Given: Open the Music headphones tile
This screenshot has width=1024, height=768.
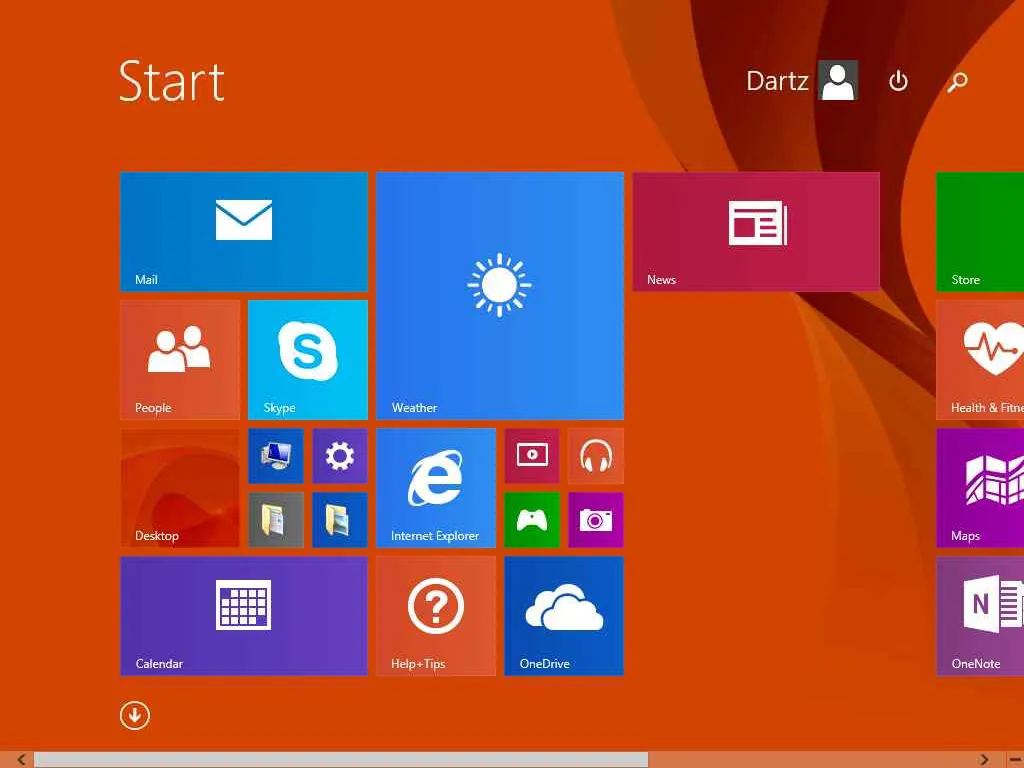Looking at the screenshot, I should pos(596,455).
